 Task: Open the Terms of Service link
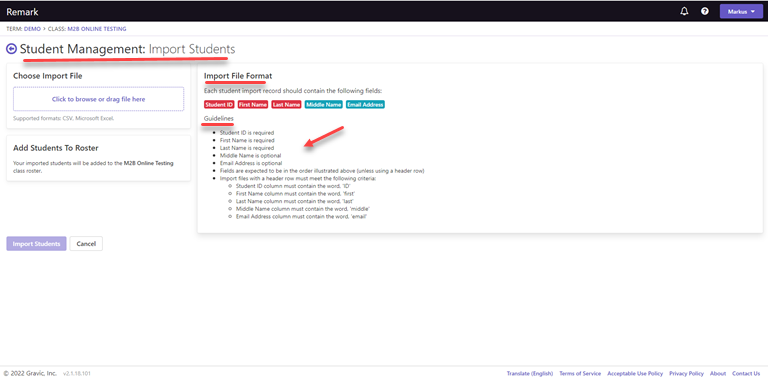(580, 374)
